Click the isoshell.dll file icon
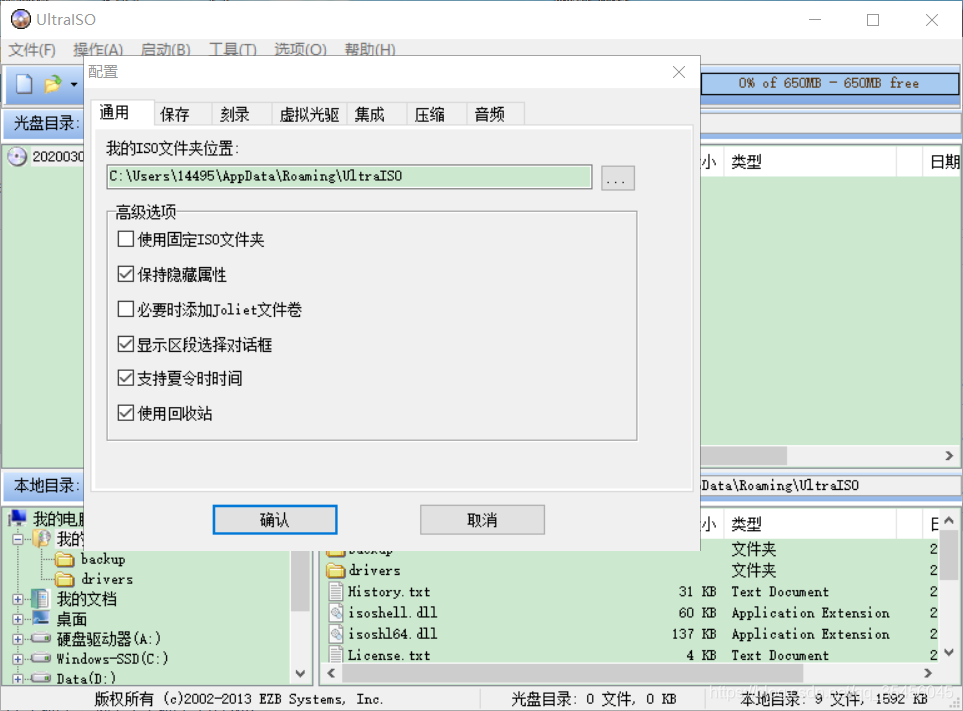This screenshot has height=711, width=963. (x=335, y=612)
